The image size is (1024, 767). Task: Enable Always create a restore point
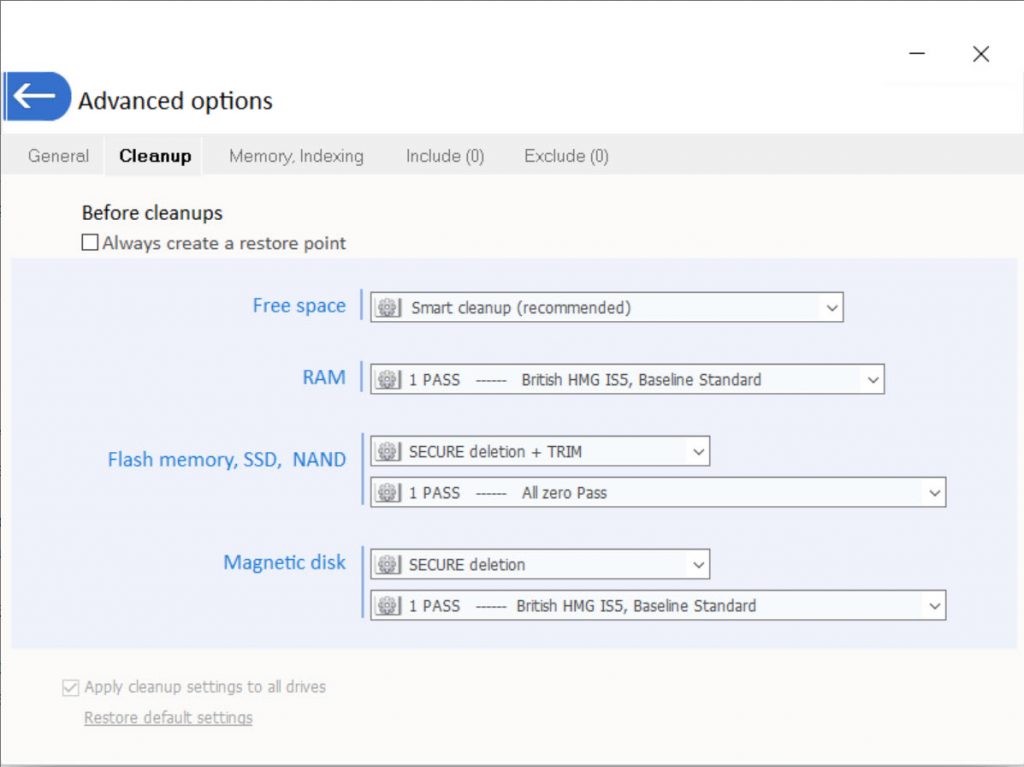pos(90,242)
